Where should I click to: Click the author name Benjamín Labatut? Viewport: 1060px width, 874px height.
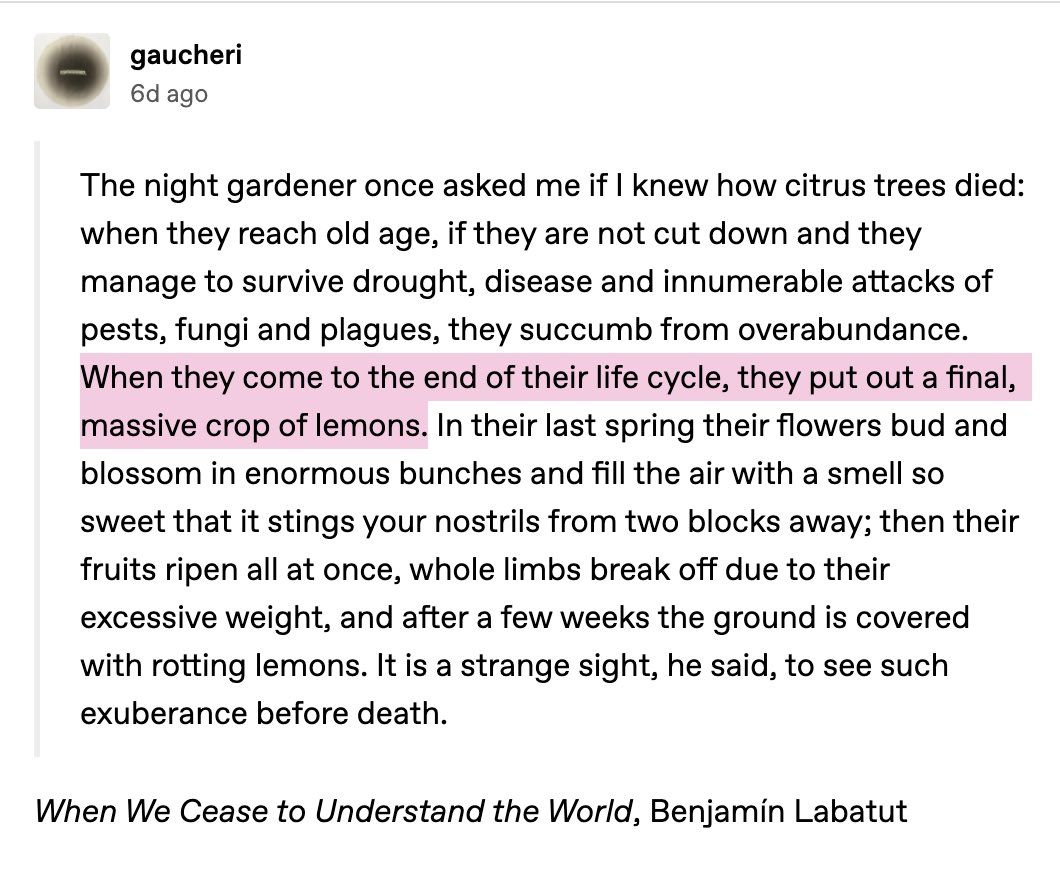pyautogui.click(x=778, y=810)
